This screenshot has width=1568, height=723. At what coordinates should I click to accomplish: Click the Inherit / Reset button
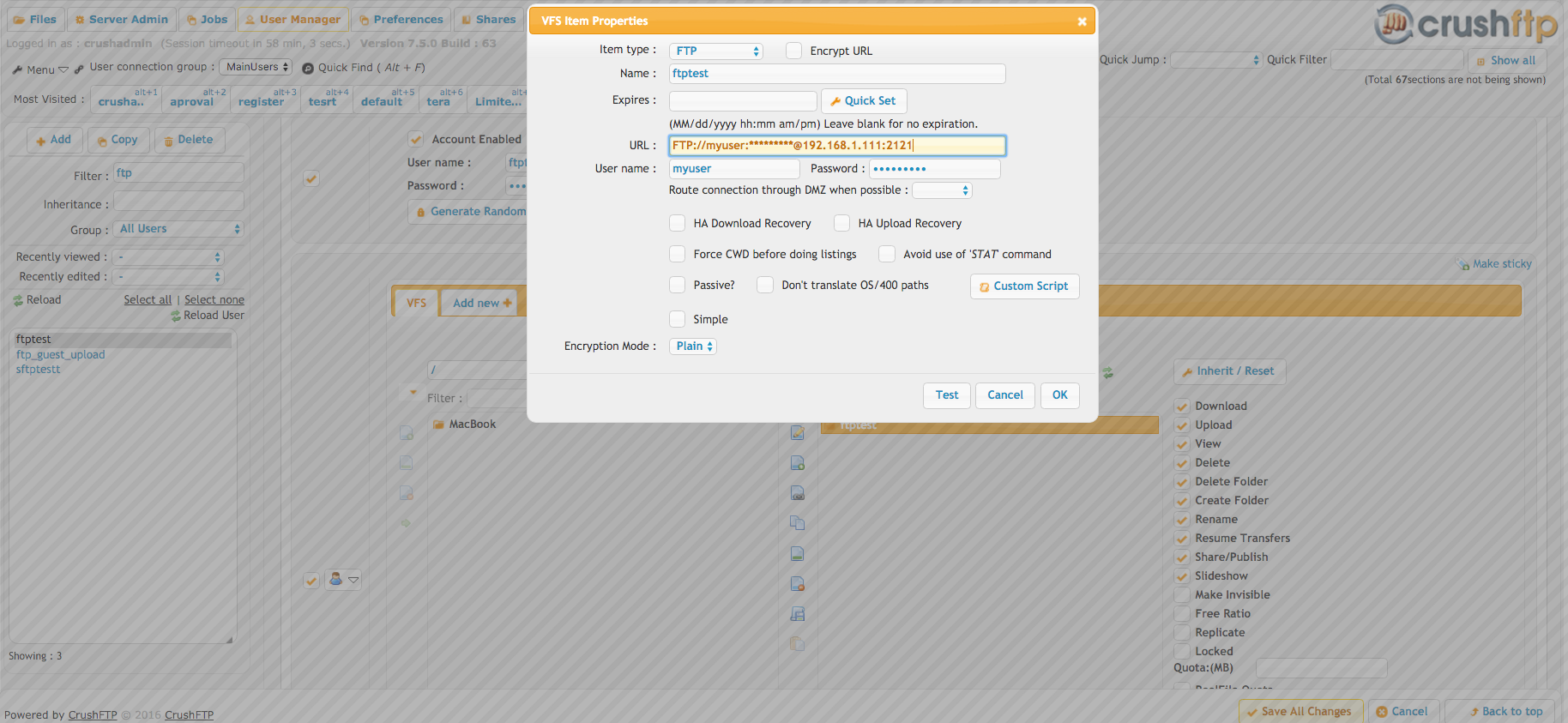pyautogui.click(x=1229, y=371)
